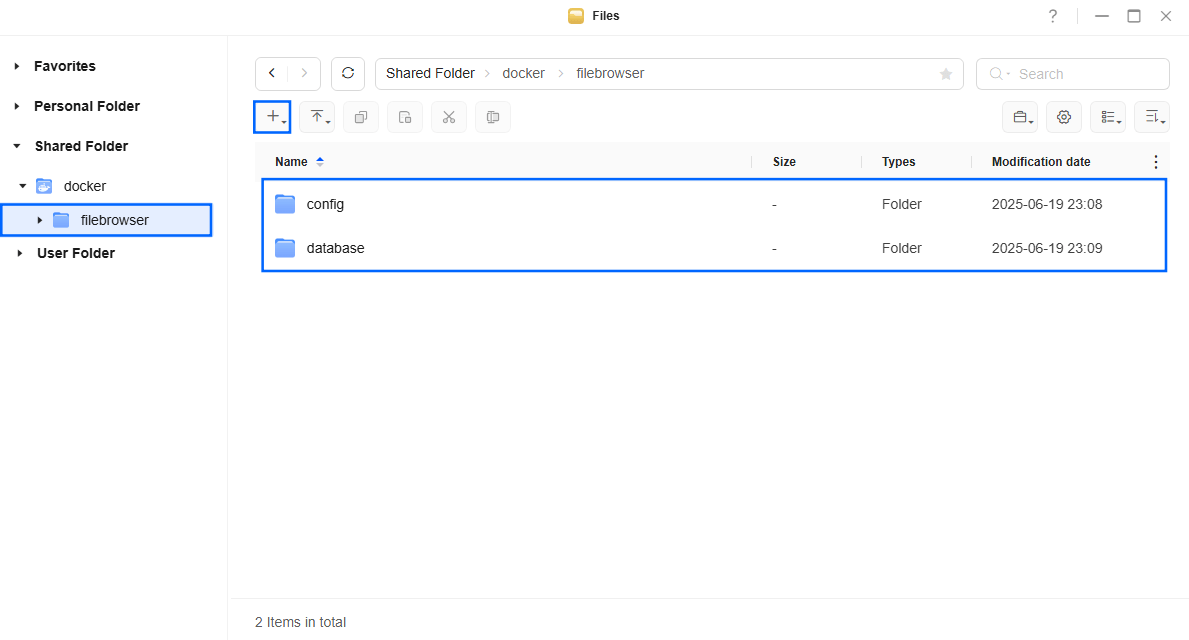Expand the filebrowser tree arrow

[x=39, y=220]
